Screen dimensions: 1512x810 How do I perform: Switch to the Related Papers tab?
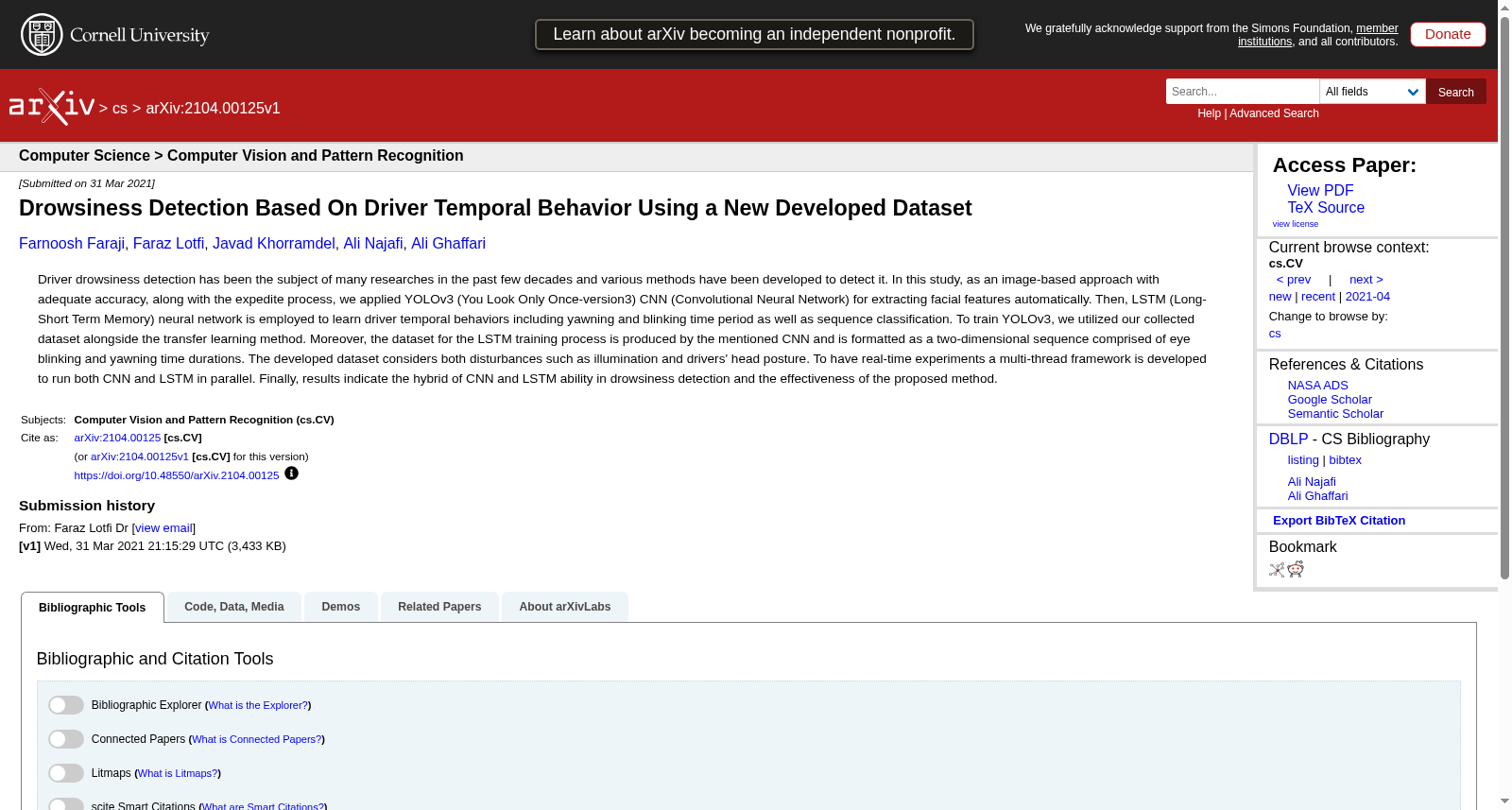click(x=439, y=607)
